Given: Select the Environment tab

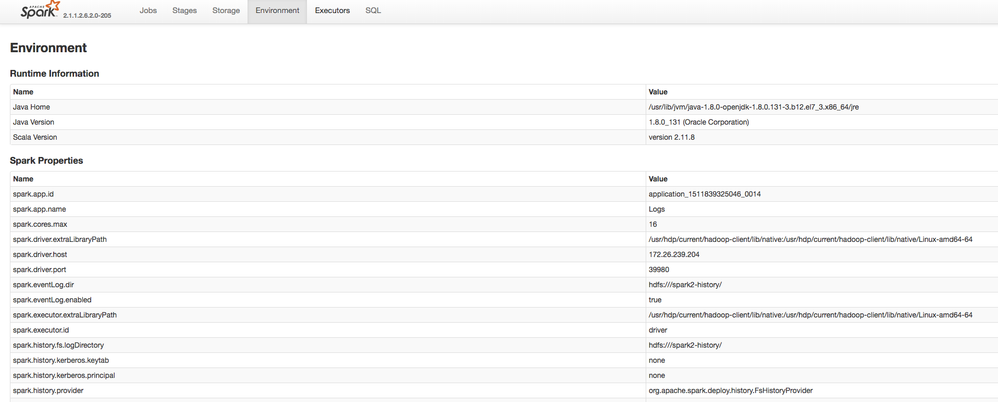Looking at the screenshot, I should coord(277,11).
